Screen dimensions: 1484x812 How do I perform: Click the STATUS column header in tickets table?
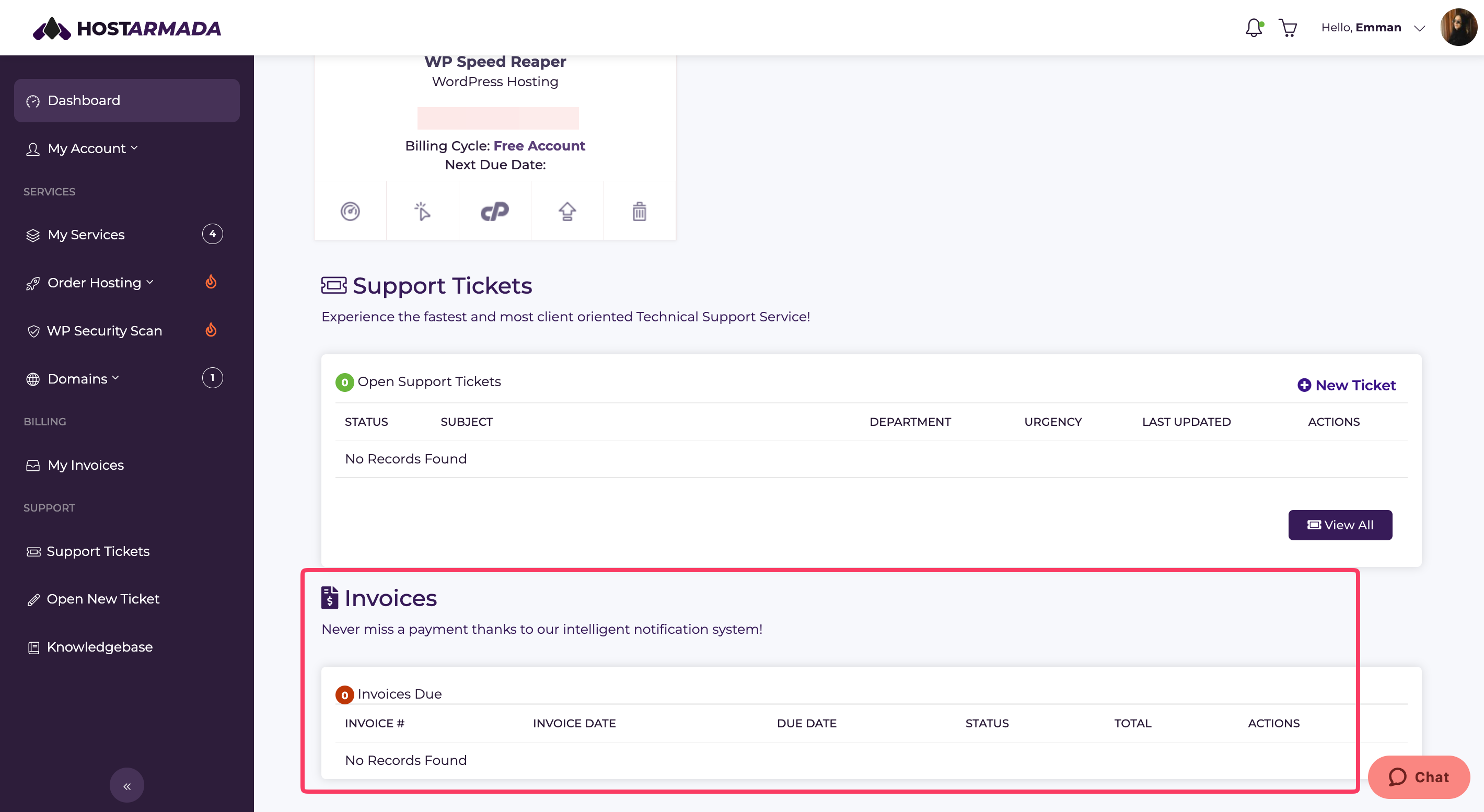tap(366, 422)
